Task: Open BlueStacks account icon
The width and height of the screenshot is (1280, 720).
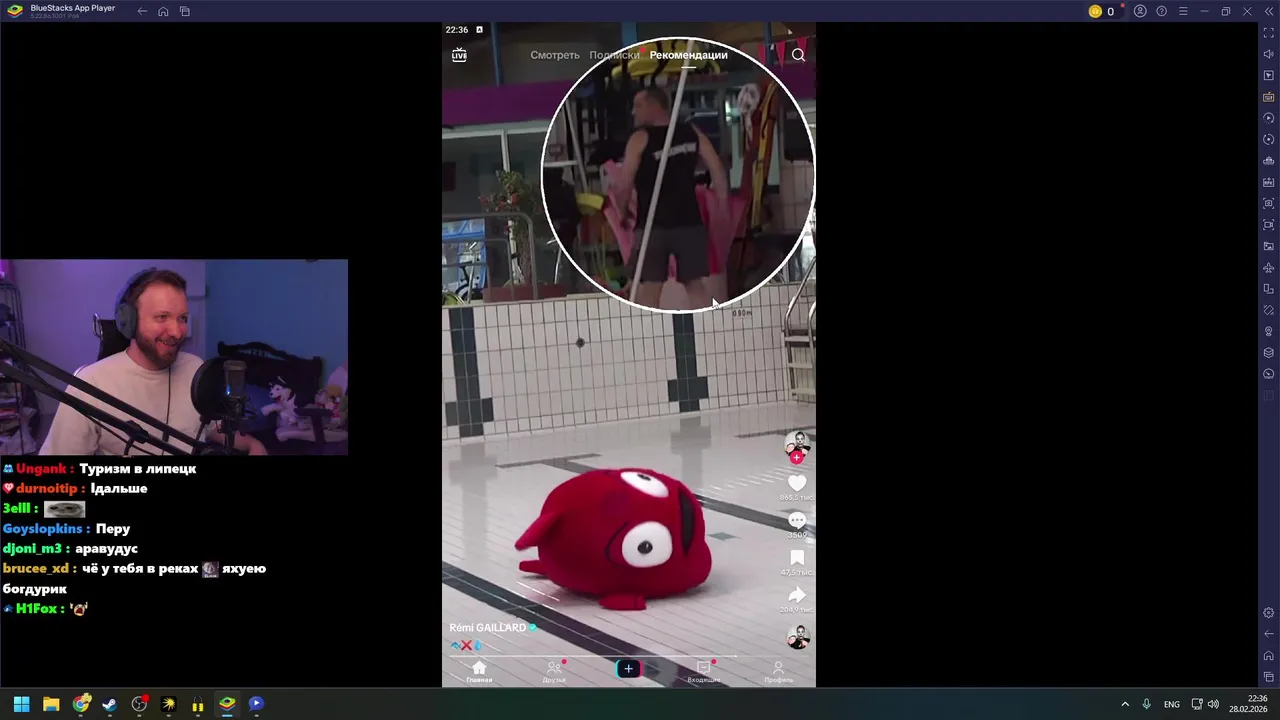Action: click(1140, 11)
